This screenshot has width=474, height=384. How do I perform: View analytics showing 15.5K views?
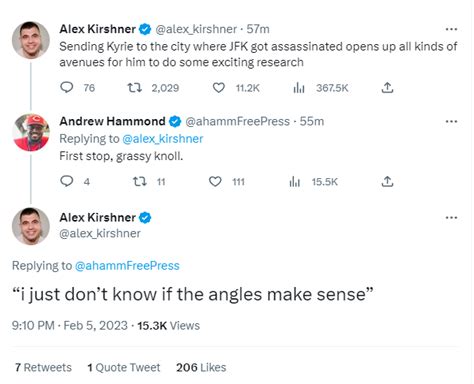tap(295, 182)
